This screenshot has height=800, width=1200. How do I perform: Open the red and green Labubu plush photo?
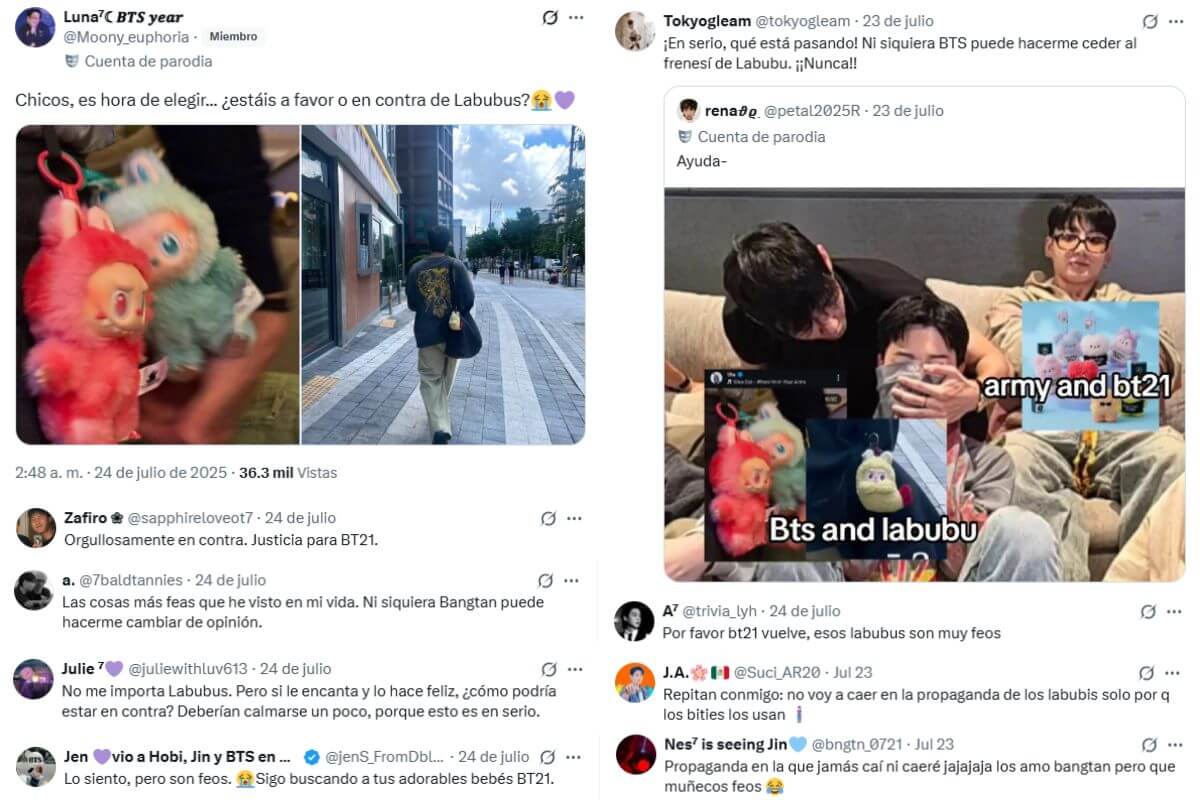click(157, 285)
